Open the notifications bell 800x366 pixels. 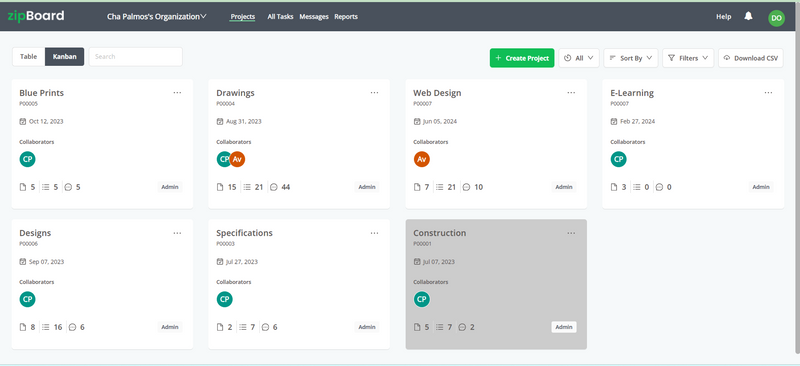(748, 16)
